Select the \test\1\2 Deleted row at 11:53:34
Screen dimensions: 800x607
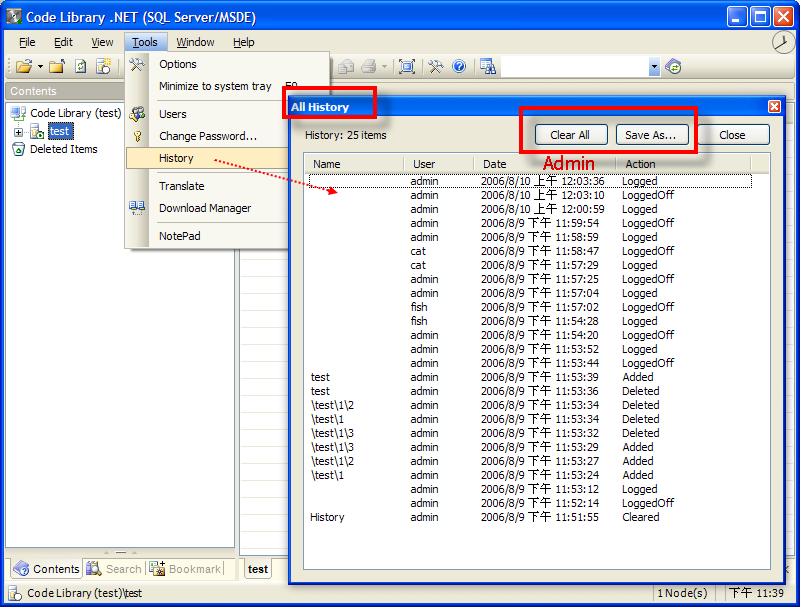[x=530, y=406]
